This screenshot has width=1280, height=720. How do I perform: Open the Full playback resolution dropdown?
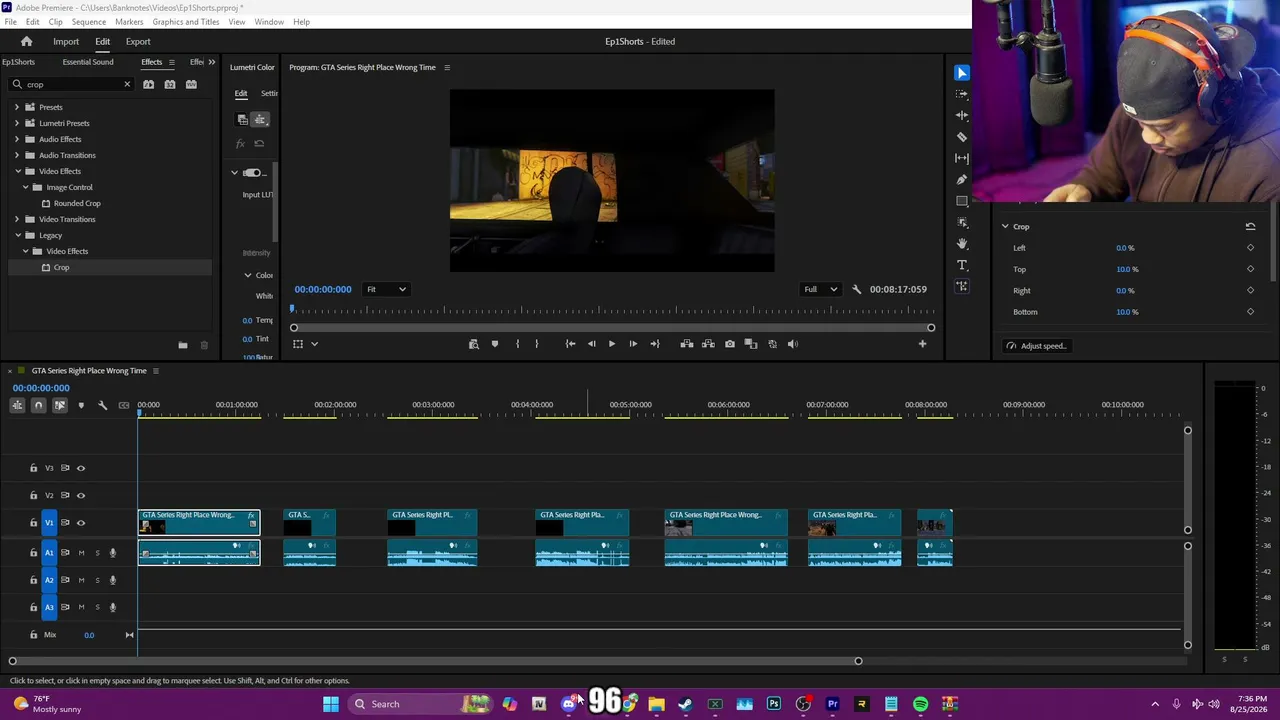tap(822, 290)
